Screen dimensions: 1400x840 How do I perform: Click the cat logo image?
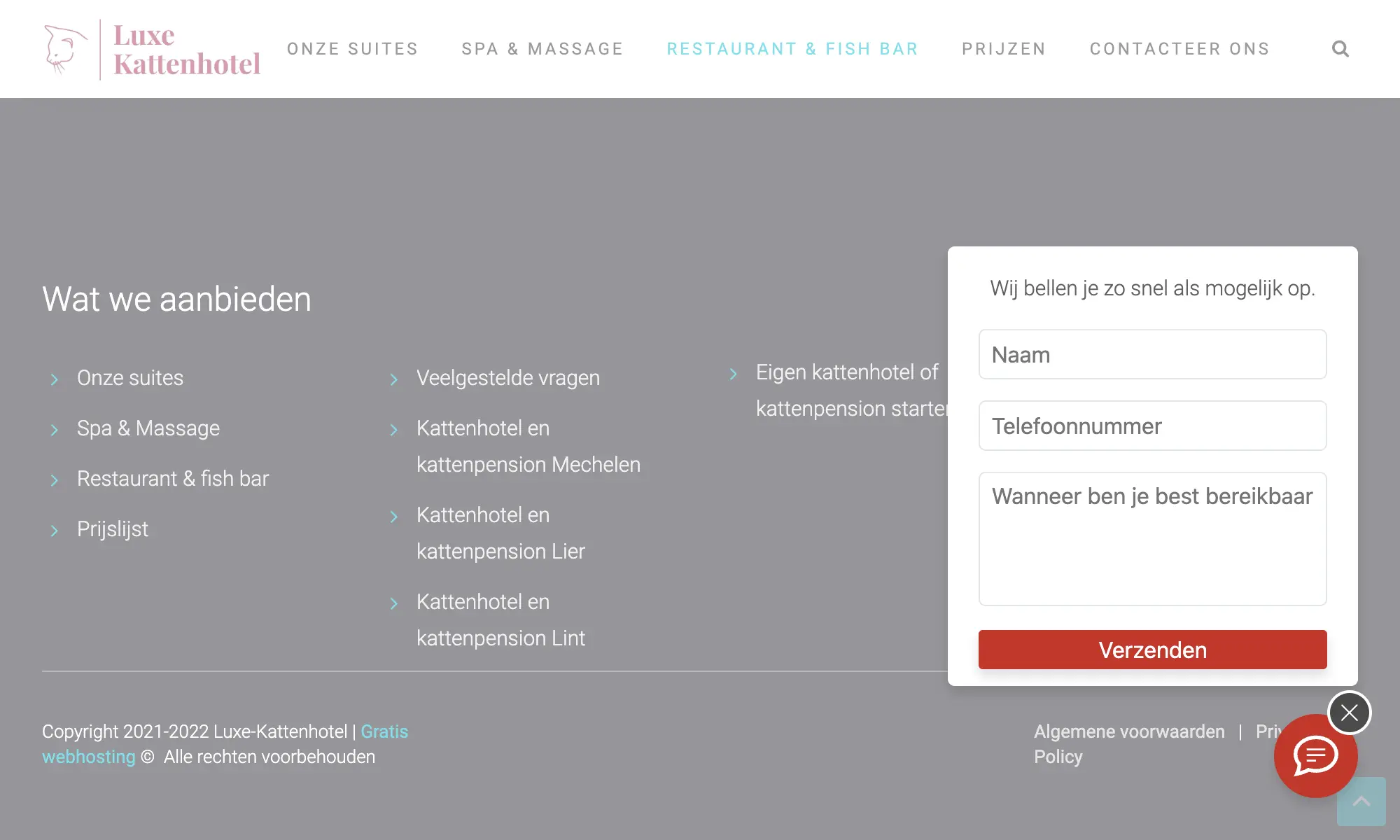(x=65, y=49)
